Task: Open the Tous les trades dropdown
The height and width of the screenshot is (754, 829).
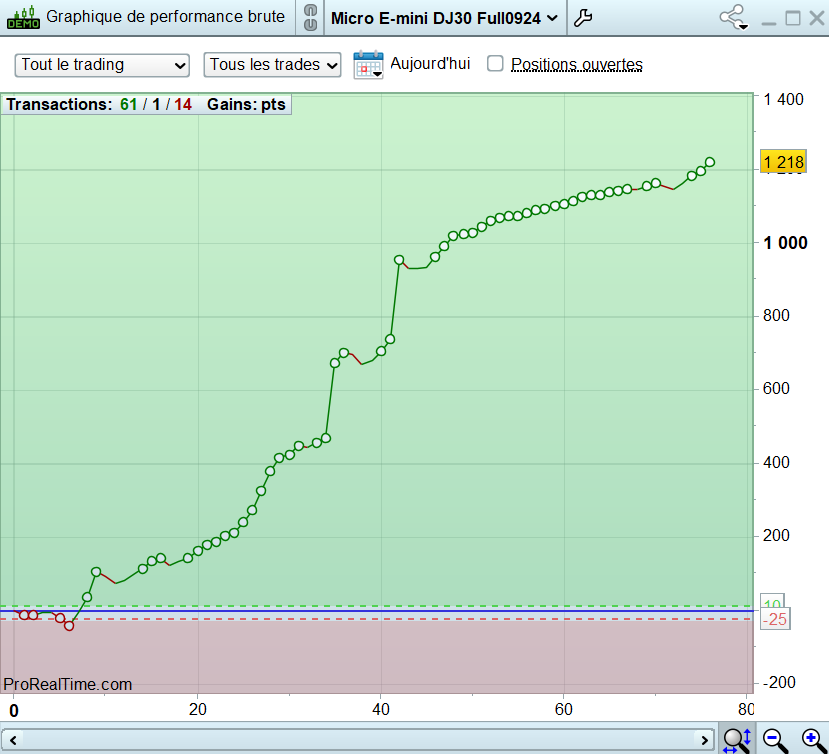Action: (x=272, y=66)
